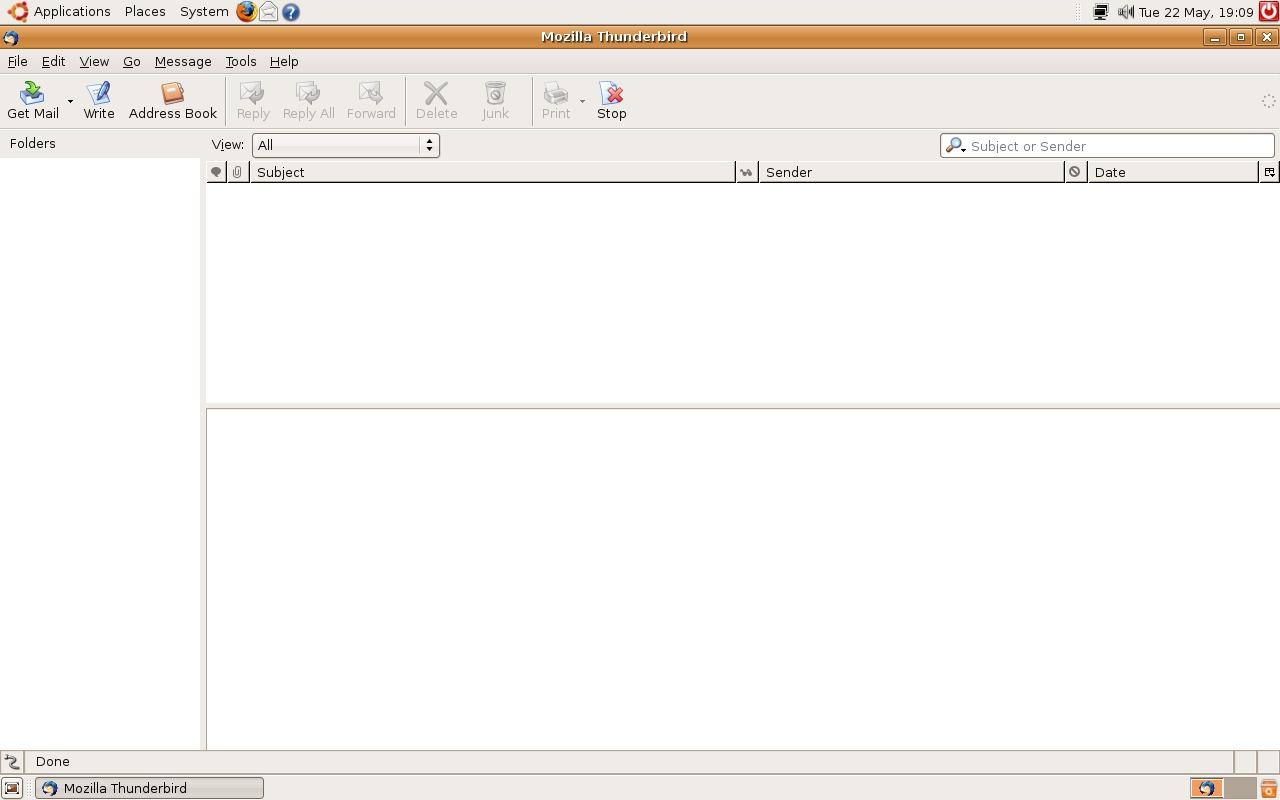Open the Applications menu

click(x=60, y=12)
